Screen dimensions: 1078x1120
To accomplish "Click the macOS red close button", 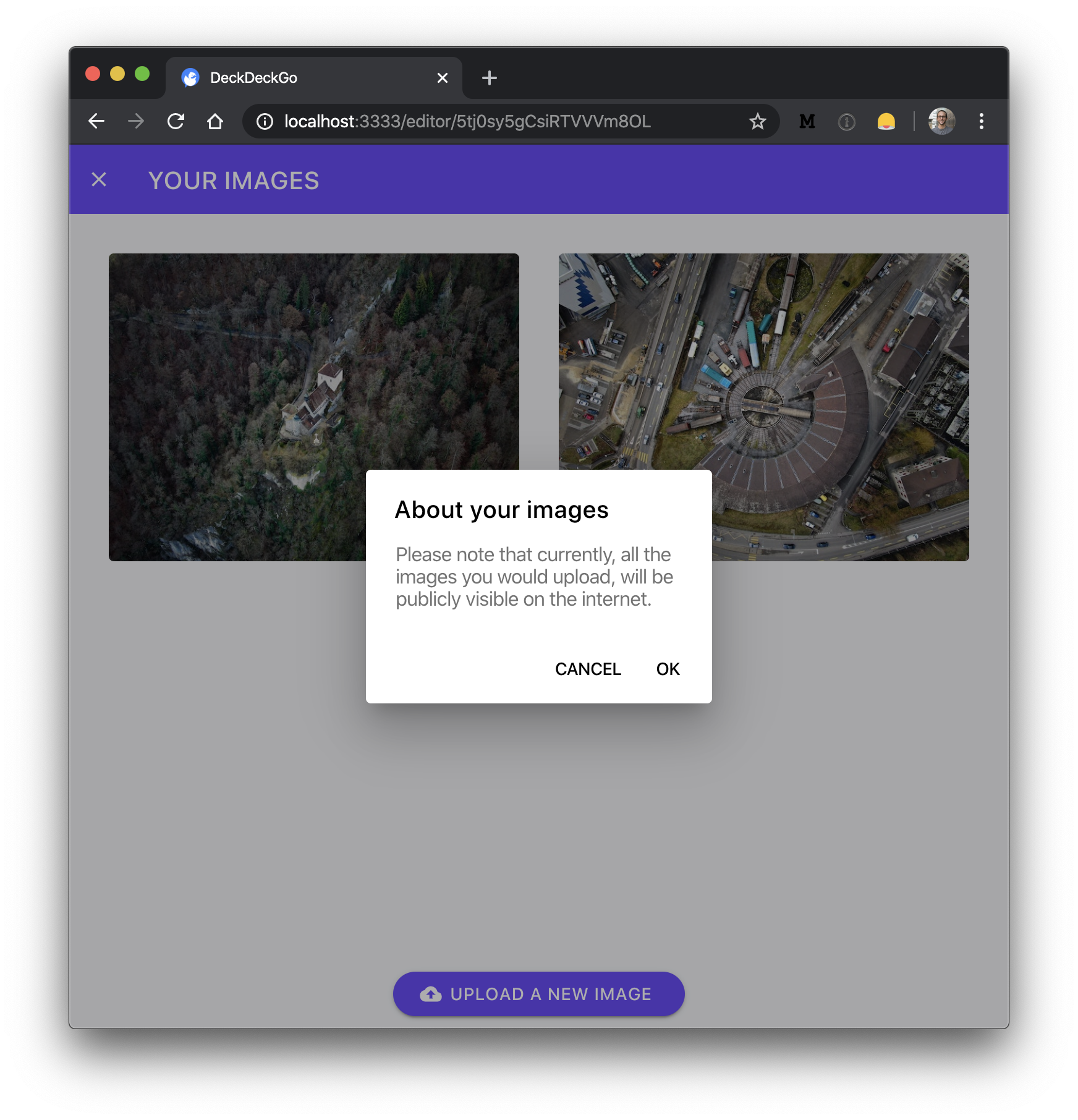I will click(x=93, y=74).
